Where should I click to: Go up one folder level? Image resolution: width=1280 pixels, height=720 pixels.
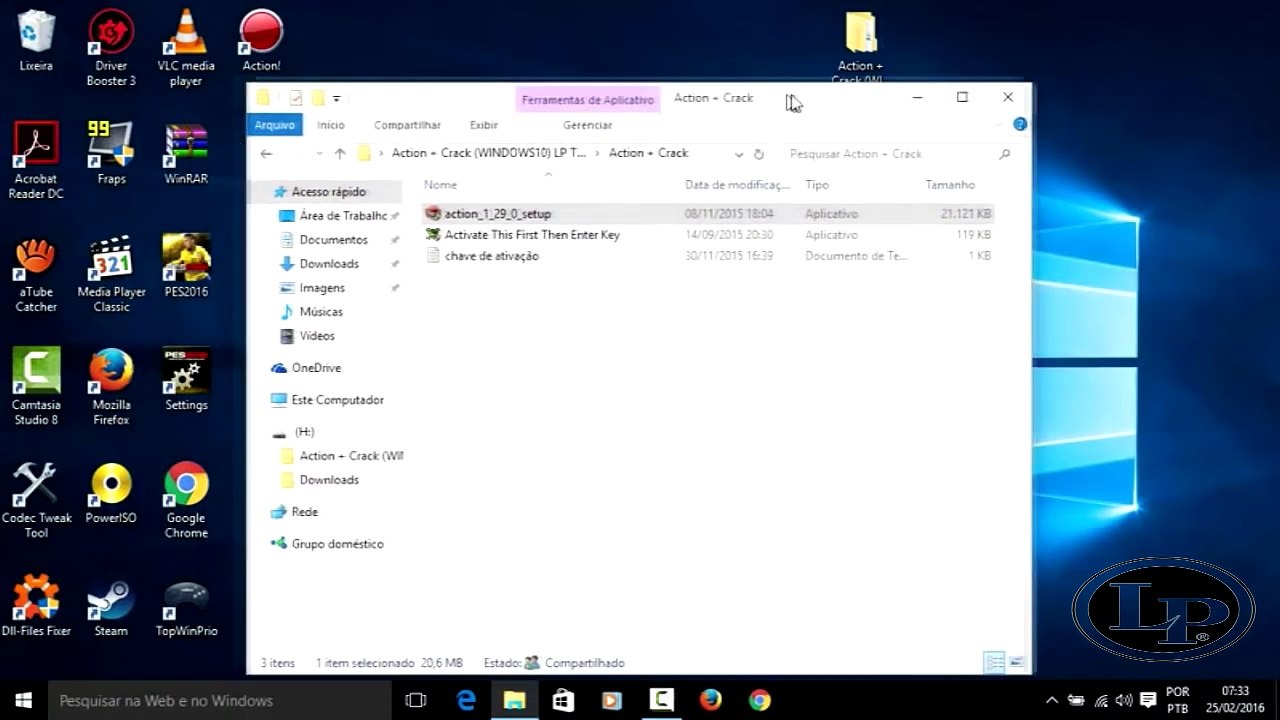tap(340, 154)
